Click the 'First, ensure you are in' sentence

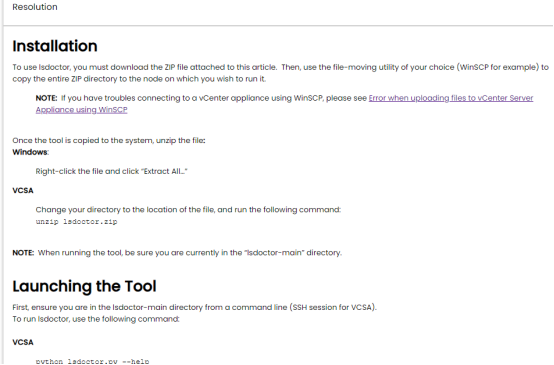(x=195, y=307)
